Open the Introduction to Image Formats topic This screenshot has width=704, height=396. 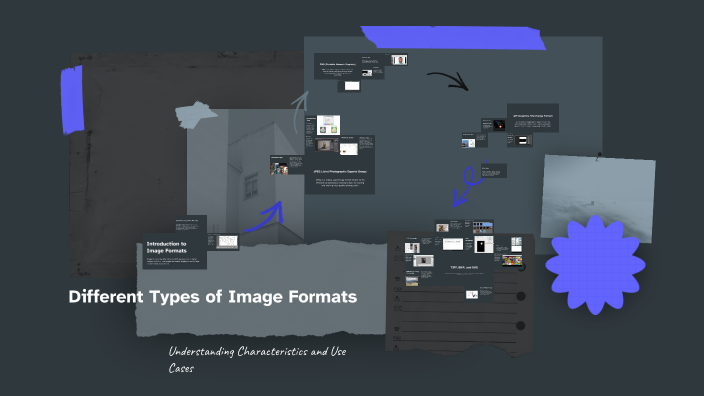pos(174,251)
